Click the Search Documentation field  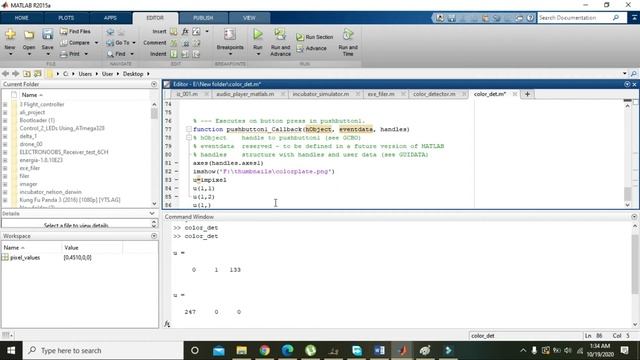tap(575, 18)
